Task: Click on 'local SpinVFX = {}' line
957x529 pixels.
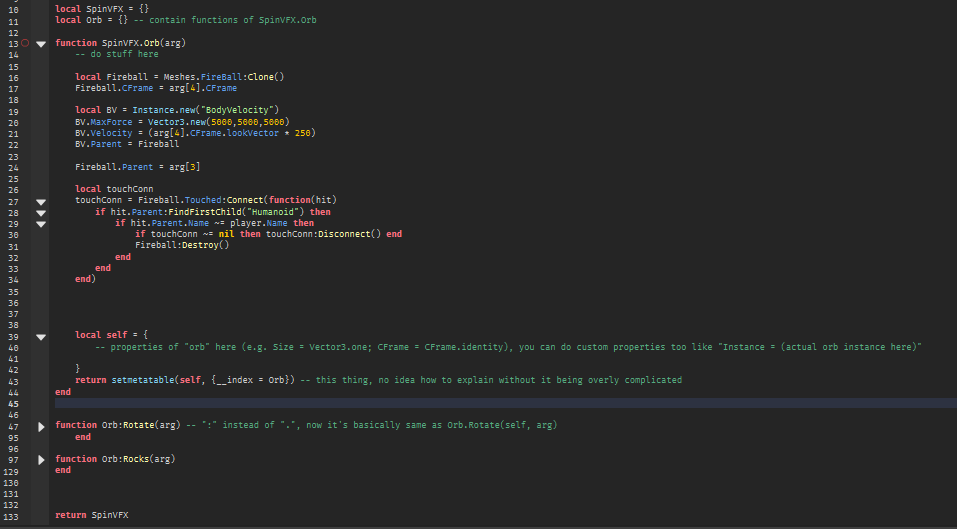Action: click(x=102, y=9)
